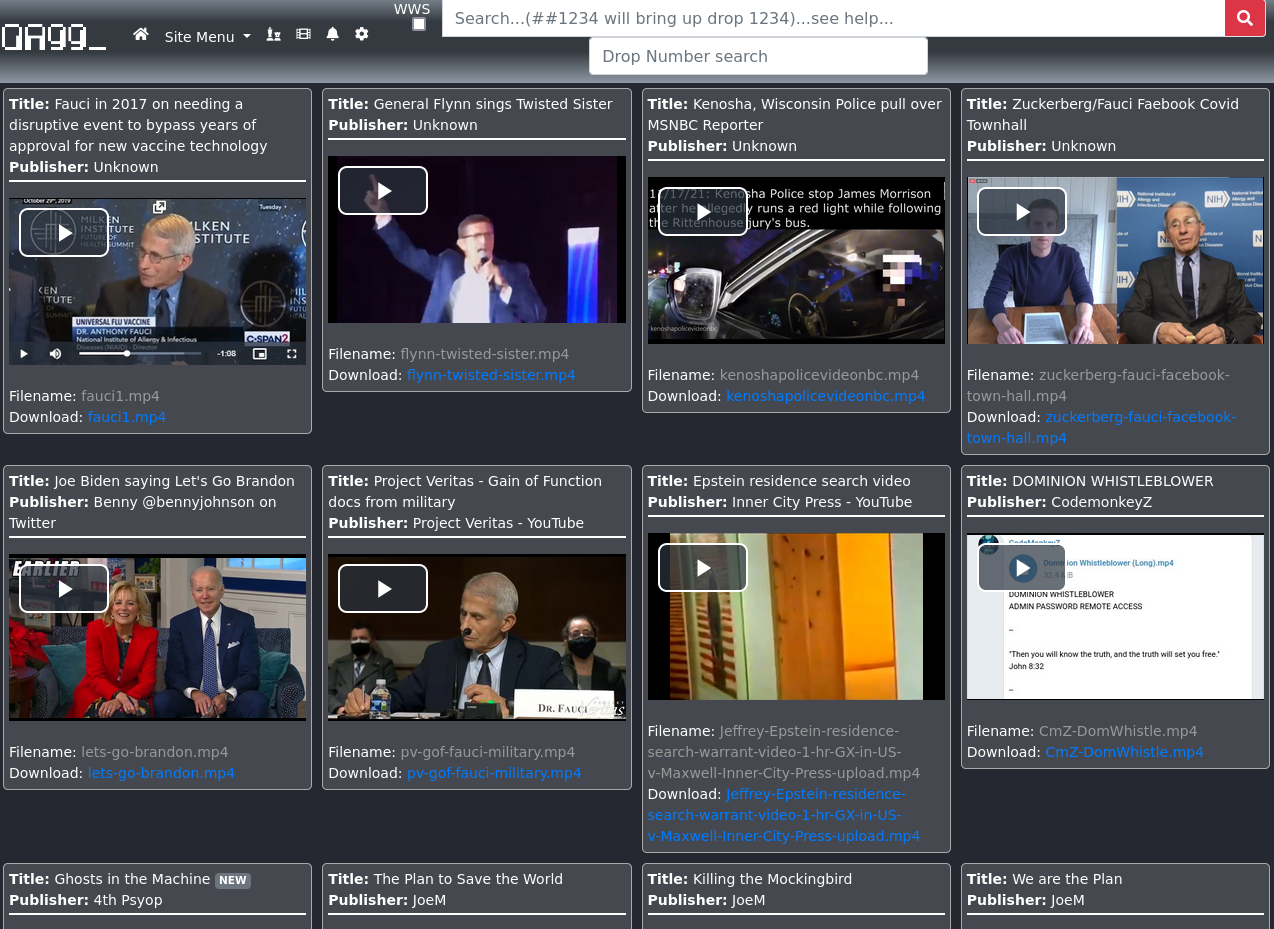This screenshot has height=929, width=1274.
Task: Click the 'Joe Biden saying Let's Go Brandon' title
Action: pos(175,481)
